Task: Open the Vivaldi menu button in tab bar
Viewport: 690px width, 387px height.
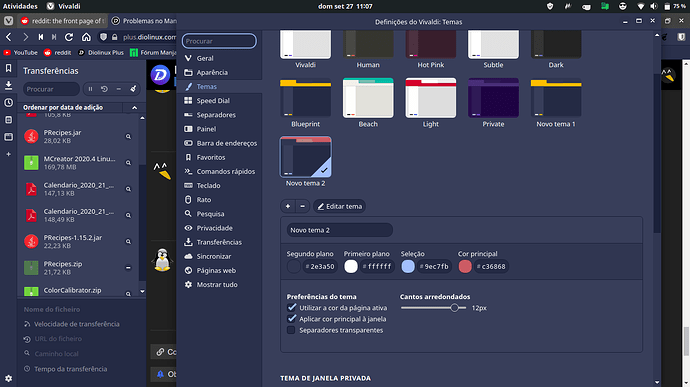Action: click(8, 21)
